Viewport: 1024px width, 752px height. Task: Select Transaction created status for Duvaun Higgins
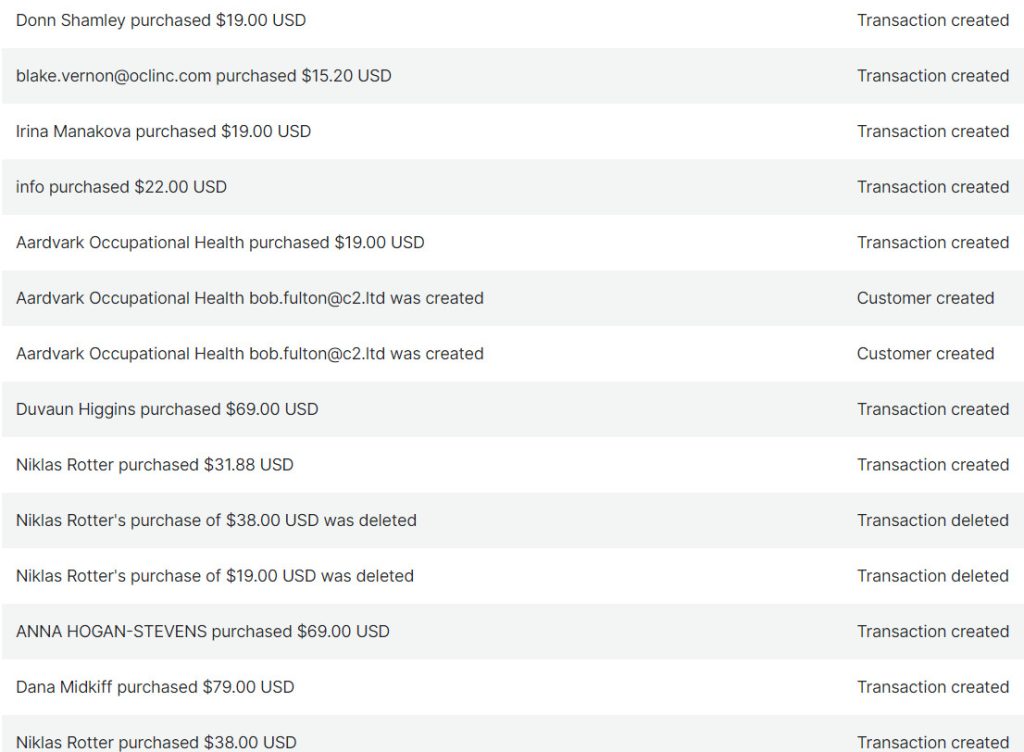pyautogui.click(x=932, y=409)
